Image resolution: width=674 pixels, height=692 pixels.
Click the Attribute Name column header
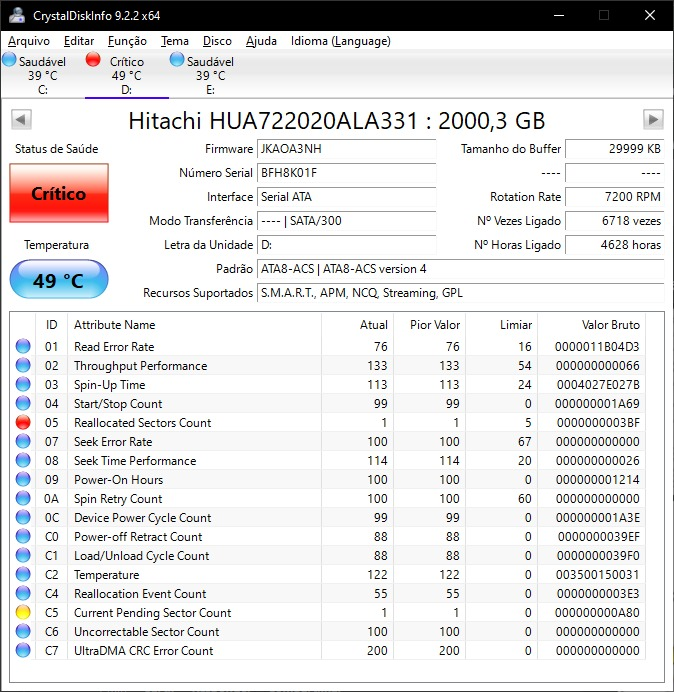(195, 325)
